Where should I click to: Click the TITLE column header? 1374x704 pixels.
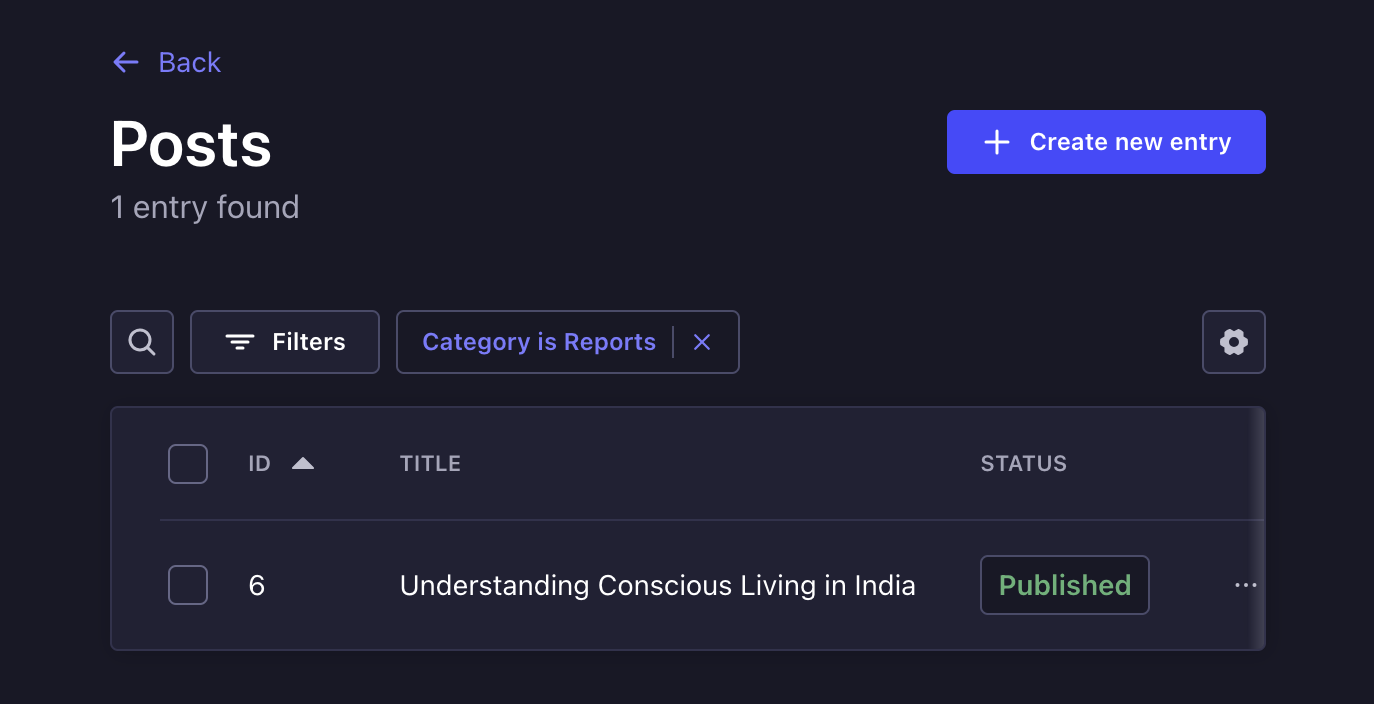pos(430,464)
